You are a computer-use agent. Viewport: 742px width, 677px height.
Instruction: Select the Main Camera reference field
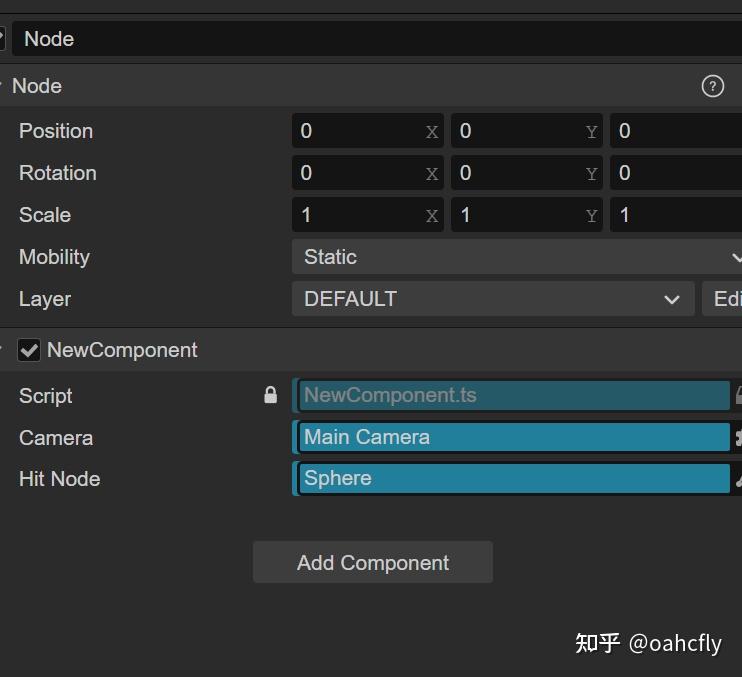tap(514, 437)
